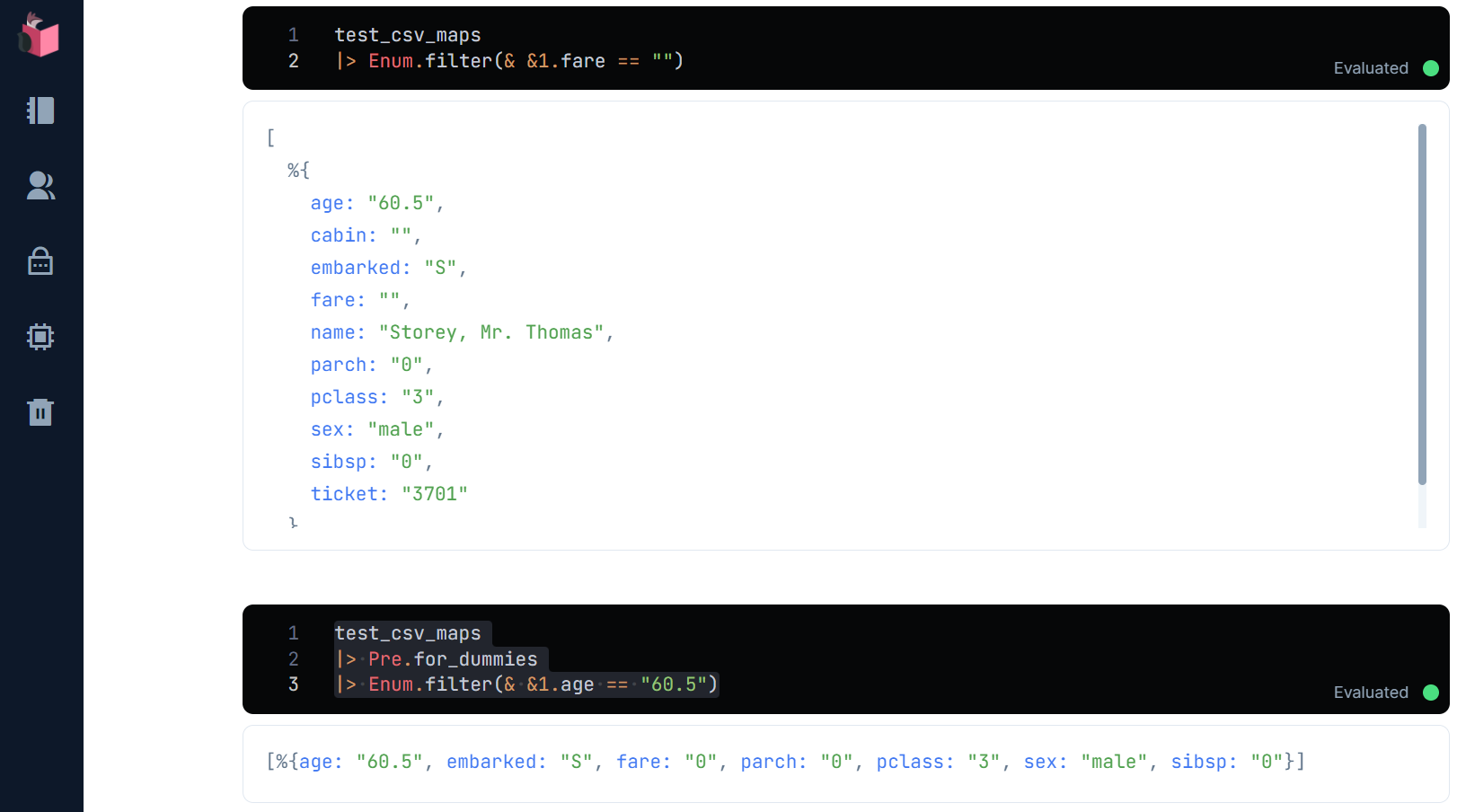Click the output line 'sex: "male",'

[x=377, y=429]
